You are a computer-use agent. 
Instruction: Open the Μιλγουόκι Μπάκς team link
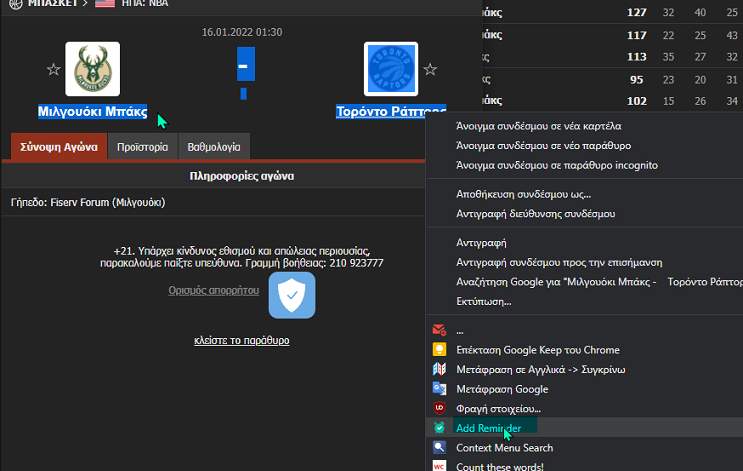[x=92, y=111]
